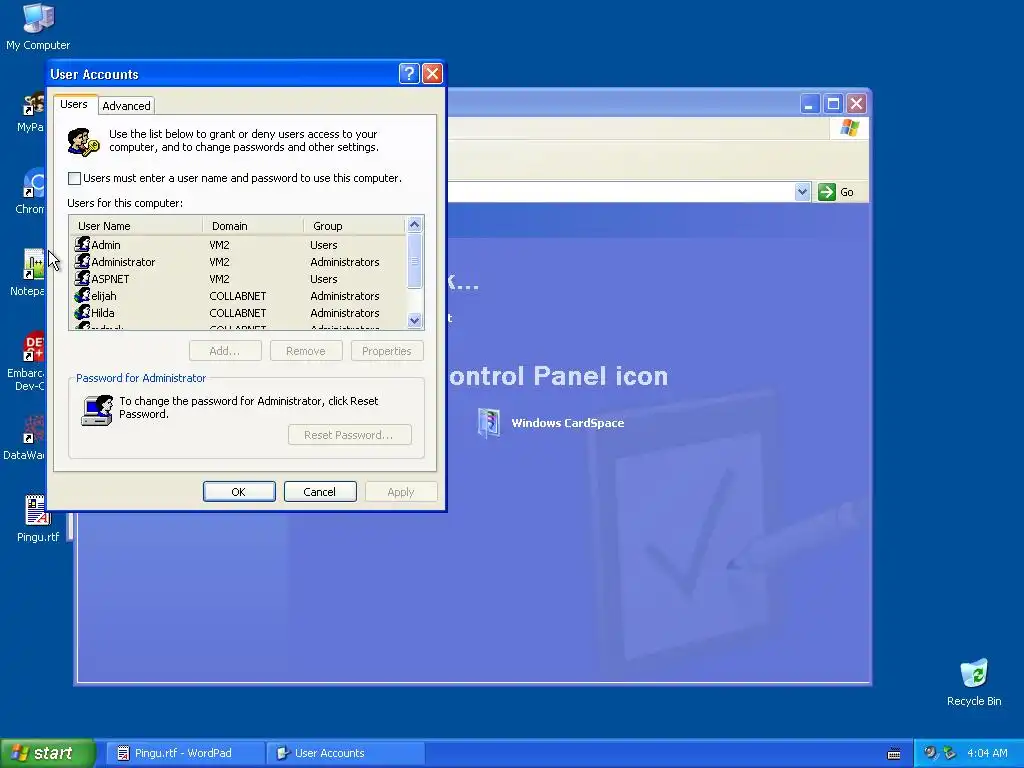Screen dimensions: 1024x768
Task: Close the User Accounts dialog
Action: (432, 73)
